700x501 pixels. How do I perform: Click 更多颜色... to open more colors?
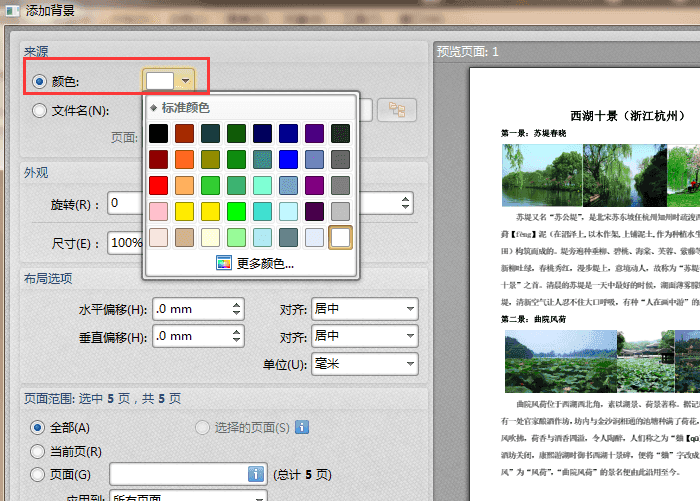click(265, 263)
